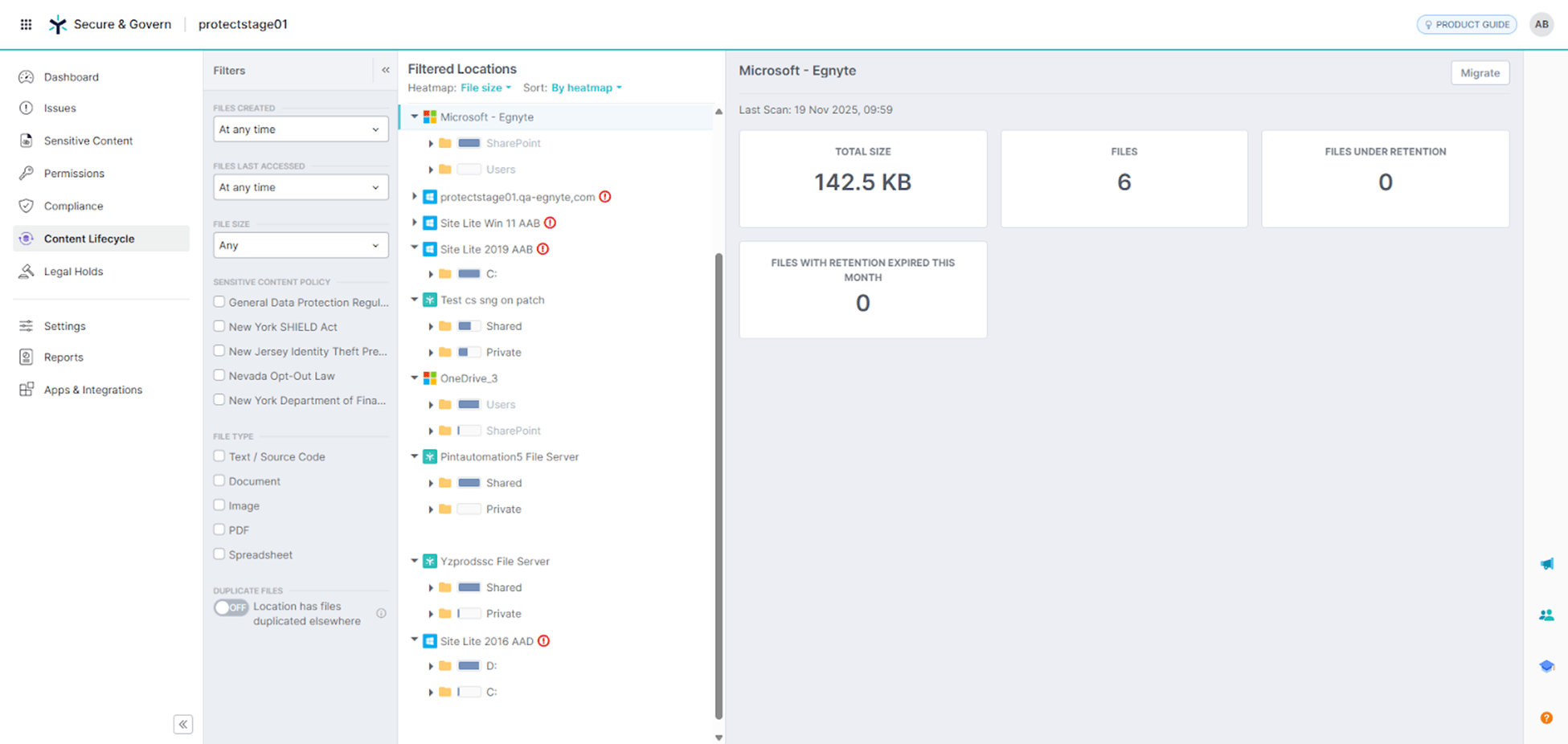Open the Product Guide

pyautogui.click(x=1466, y=24)
